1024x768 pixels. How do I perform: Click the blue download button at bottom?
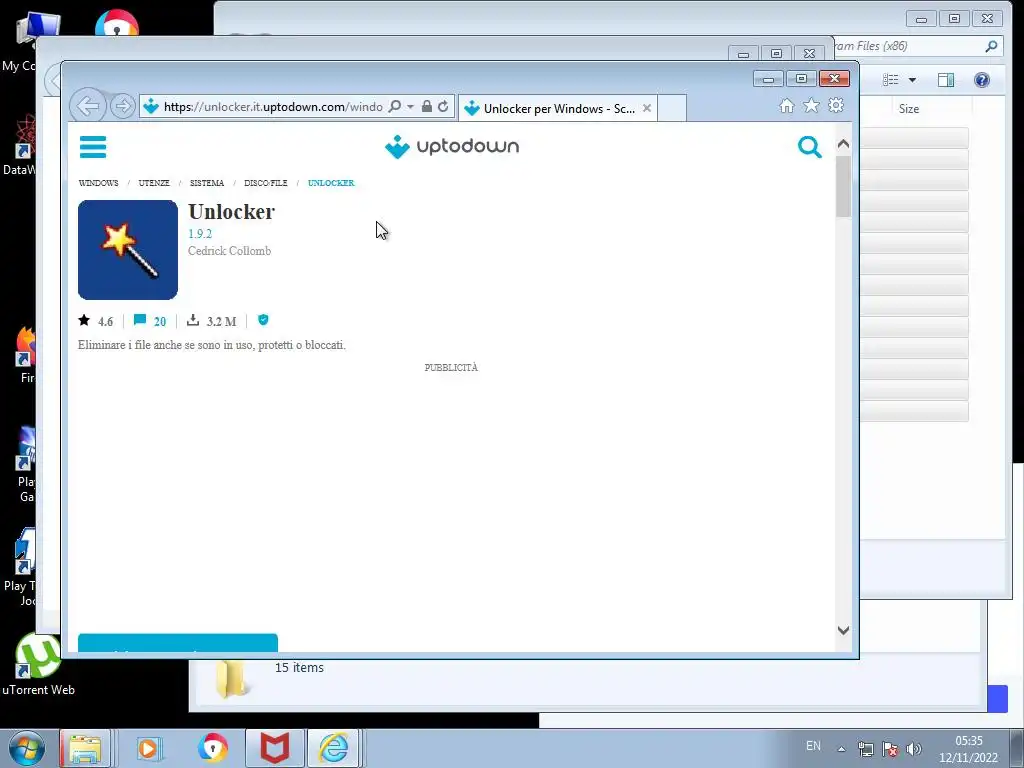click(x=178, y=643)
